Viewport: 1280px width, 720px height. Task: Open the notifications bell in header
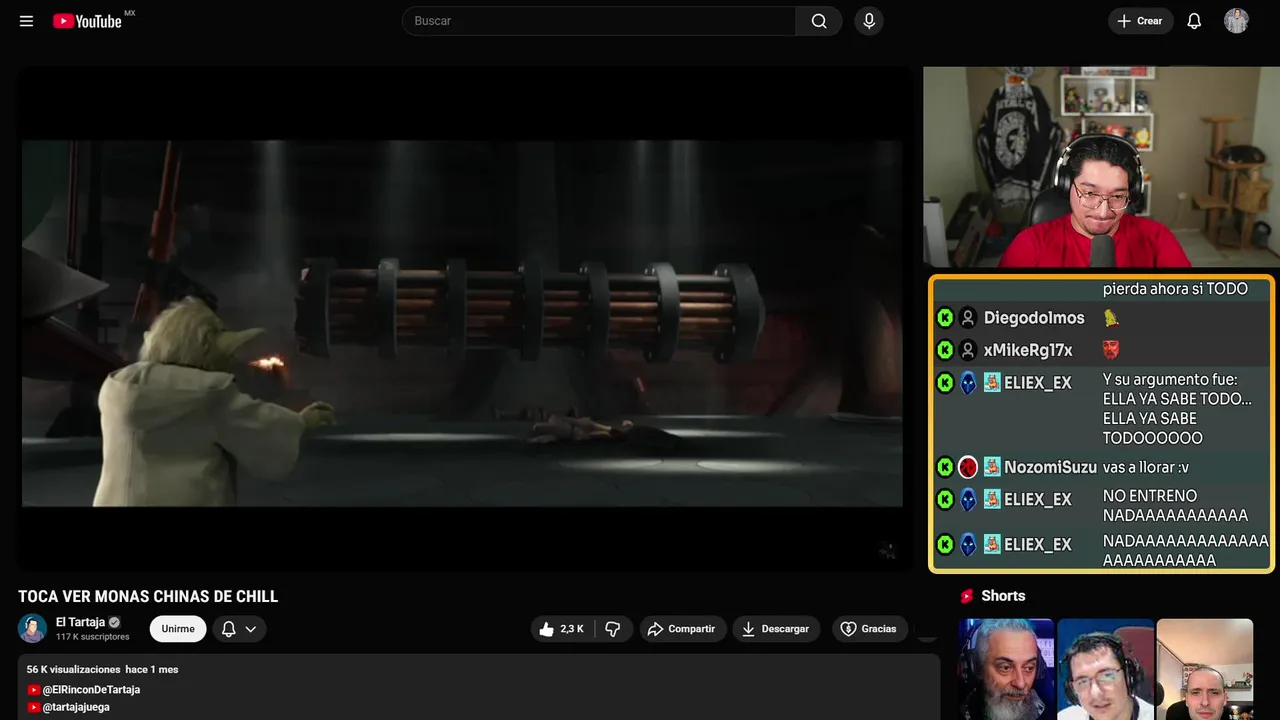[x=1194, y=21]
